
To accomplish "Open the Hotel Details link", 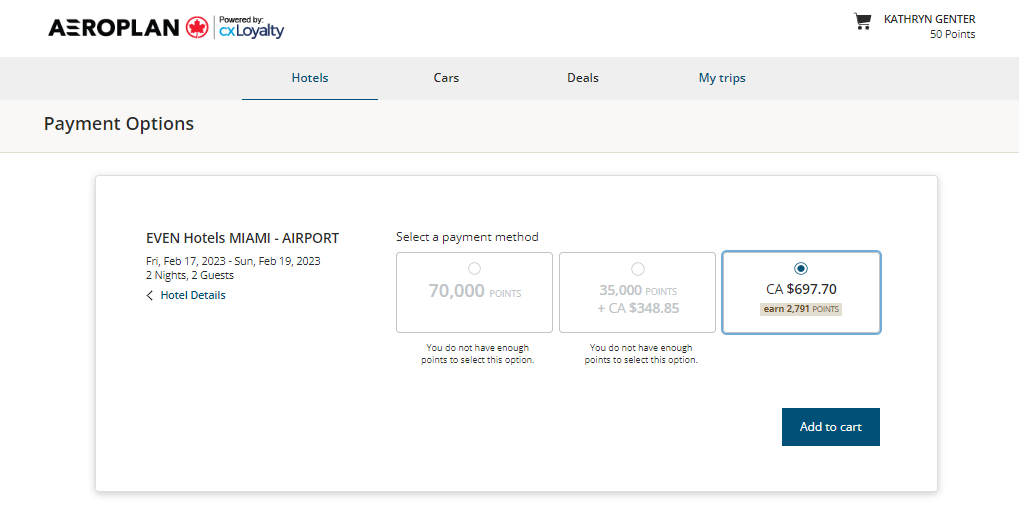I will [193, 296].
